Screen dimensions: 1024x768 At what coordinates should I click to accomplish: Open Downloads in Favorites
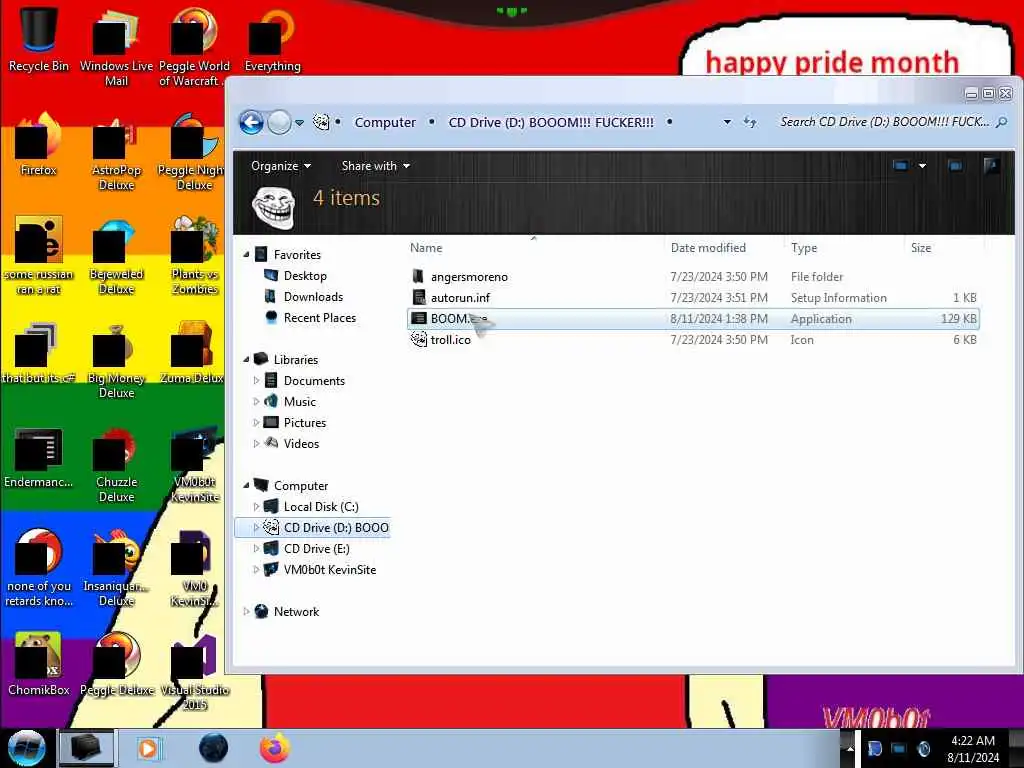click(313, 296)
